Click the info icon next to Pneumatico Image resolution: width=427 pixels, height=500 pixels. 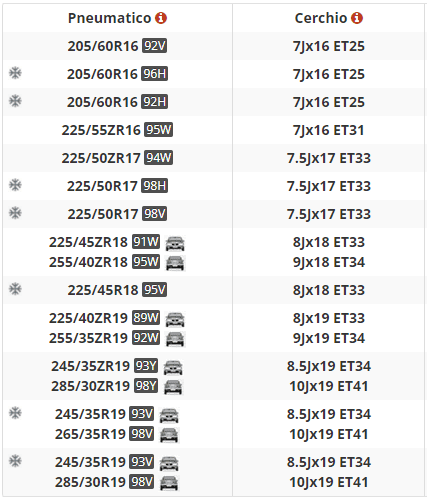point(161,18)
